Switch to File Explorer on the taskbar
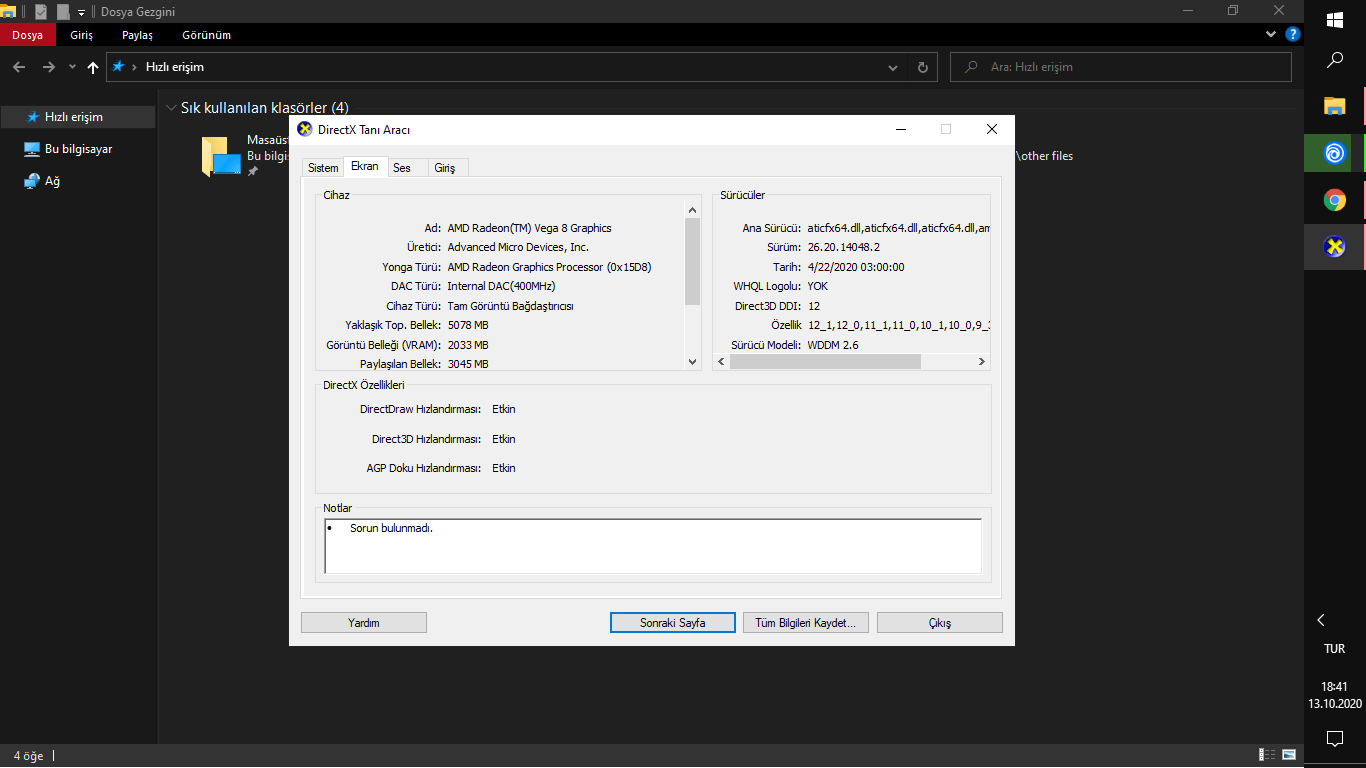The width and height of the screenshot is (1366, 768). (1335, 106)
